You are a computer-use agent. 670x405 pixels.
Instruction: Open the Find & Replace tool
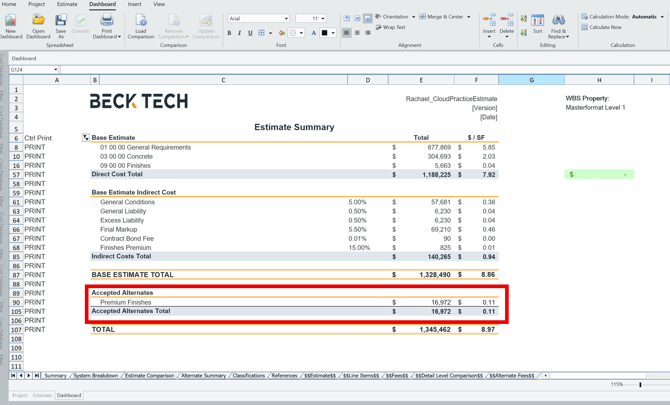(x=559, y=21)
